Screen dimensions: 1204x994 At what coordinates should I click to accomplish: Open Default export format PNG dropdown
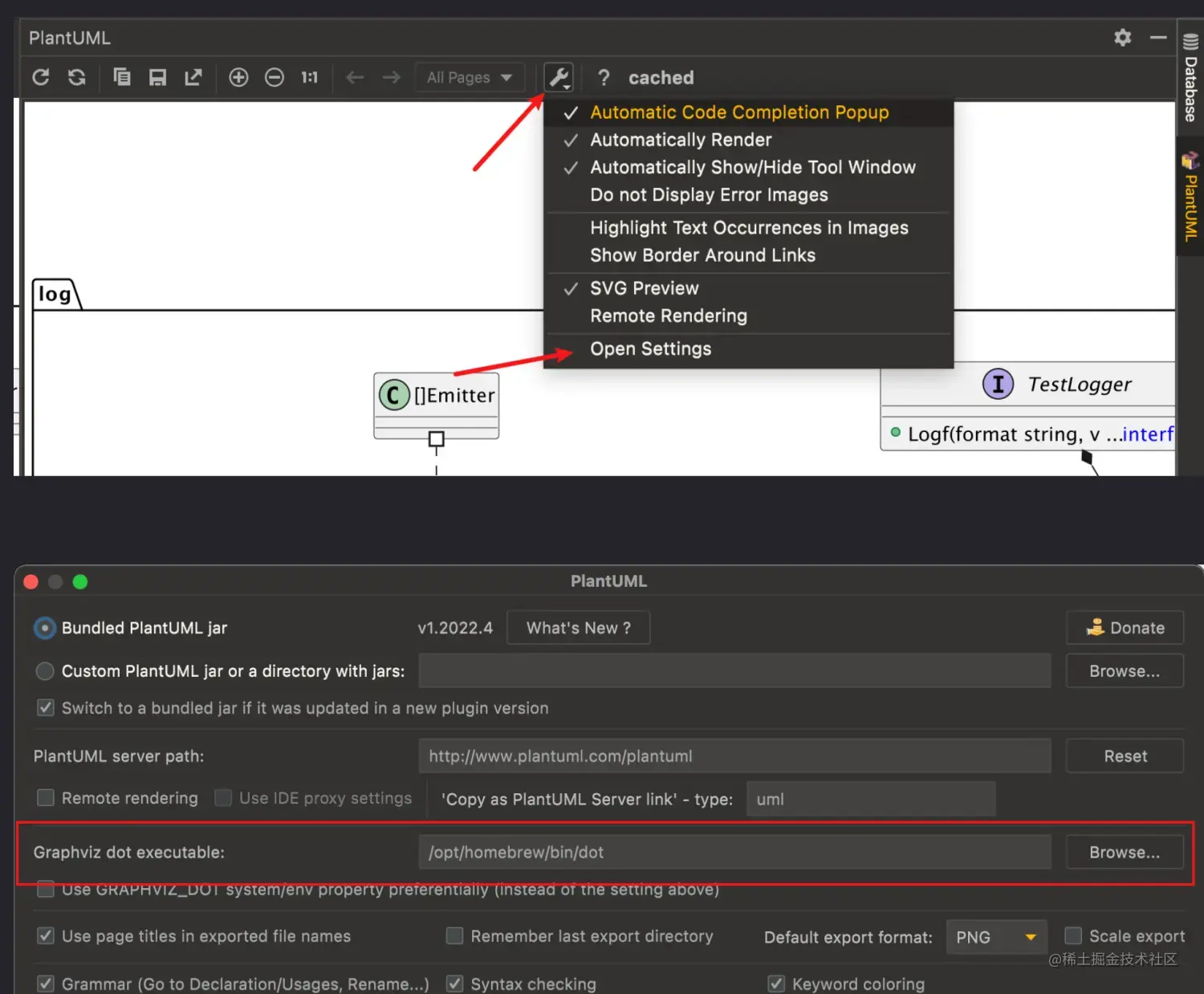(997, 937)
